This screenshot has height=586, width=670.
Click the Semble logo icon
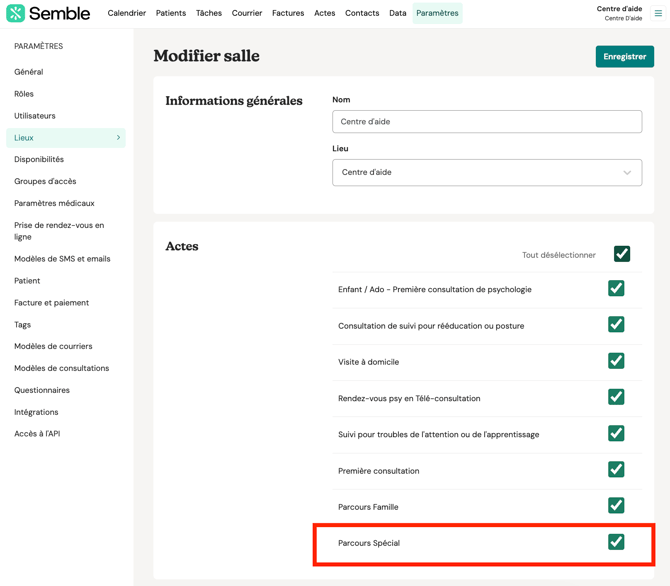tap(15, 13)
